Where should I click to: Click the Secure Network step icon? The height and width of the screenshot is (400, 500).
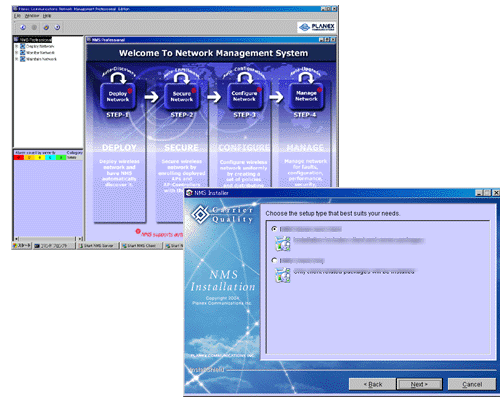coord(182,96)
